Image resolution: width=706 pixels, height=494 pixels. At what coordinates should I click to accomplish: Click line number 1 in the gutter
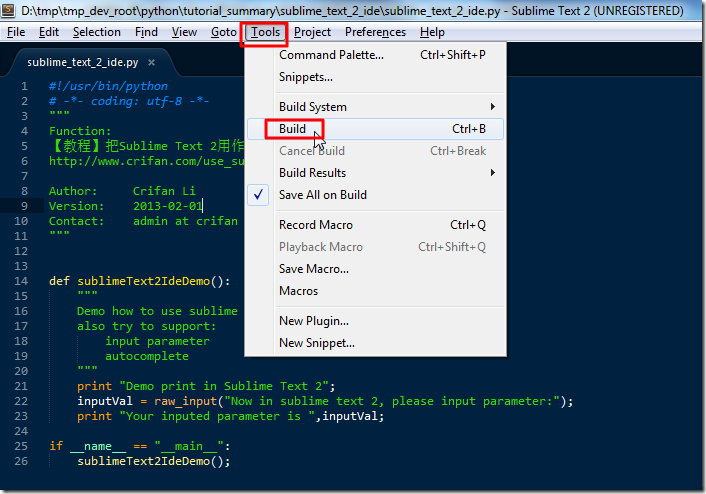(x=24, y=86)
